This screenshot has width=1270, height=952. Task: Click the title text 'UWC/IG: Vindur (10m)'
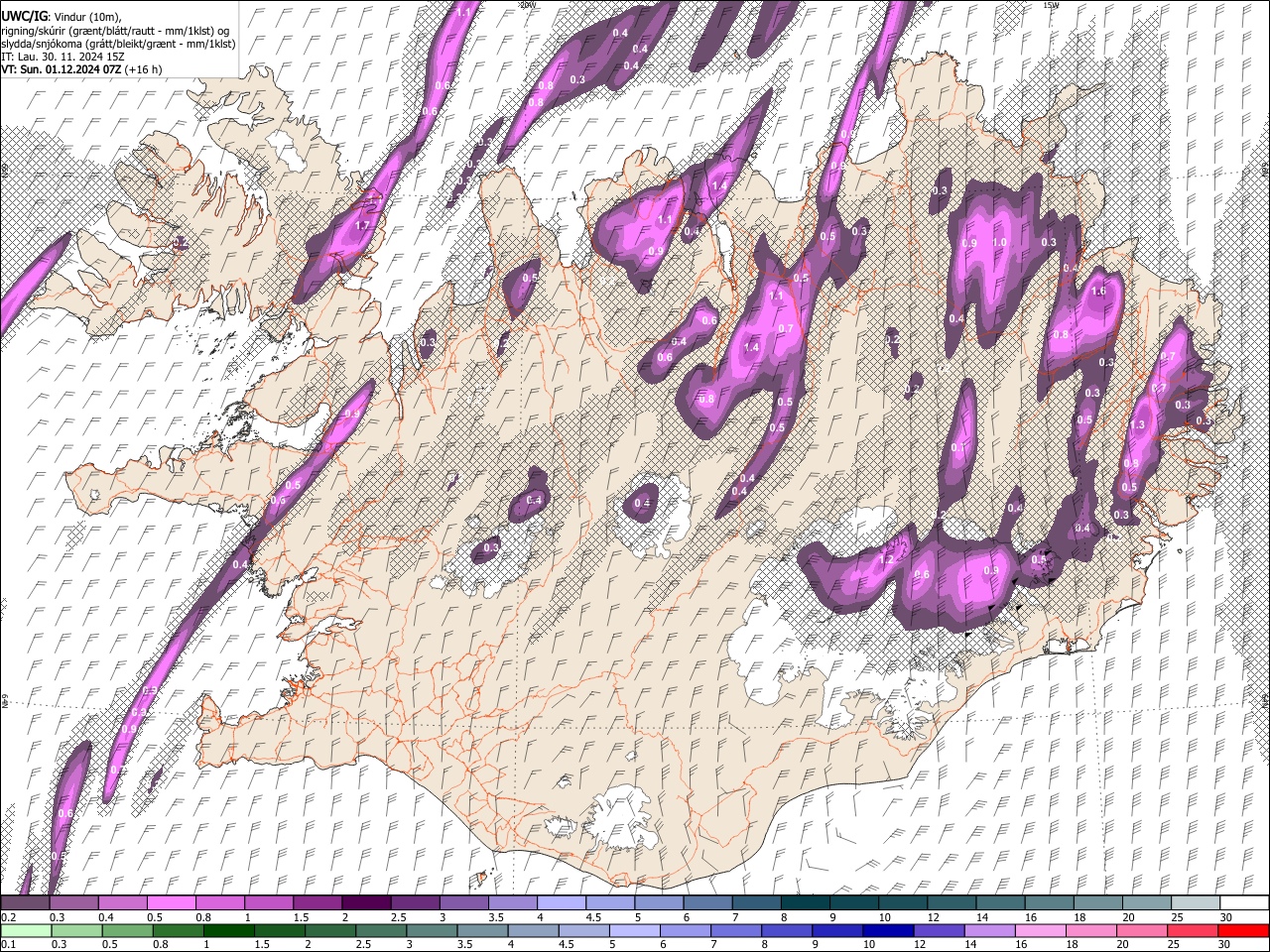pyautogui.click(x=61, y=16)
